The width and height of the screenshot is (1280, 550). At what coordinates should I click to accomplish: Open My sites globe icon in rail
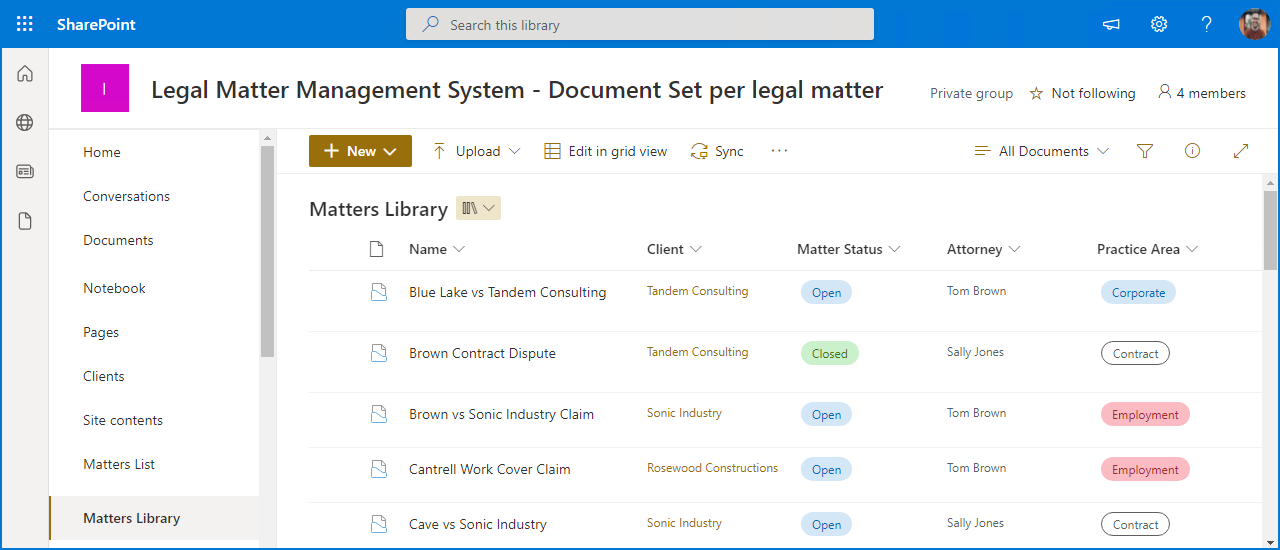tap(25, 122)
